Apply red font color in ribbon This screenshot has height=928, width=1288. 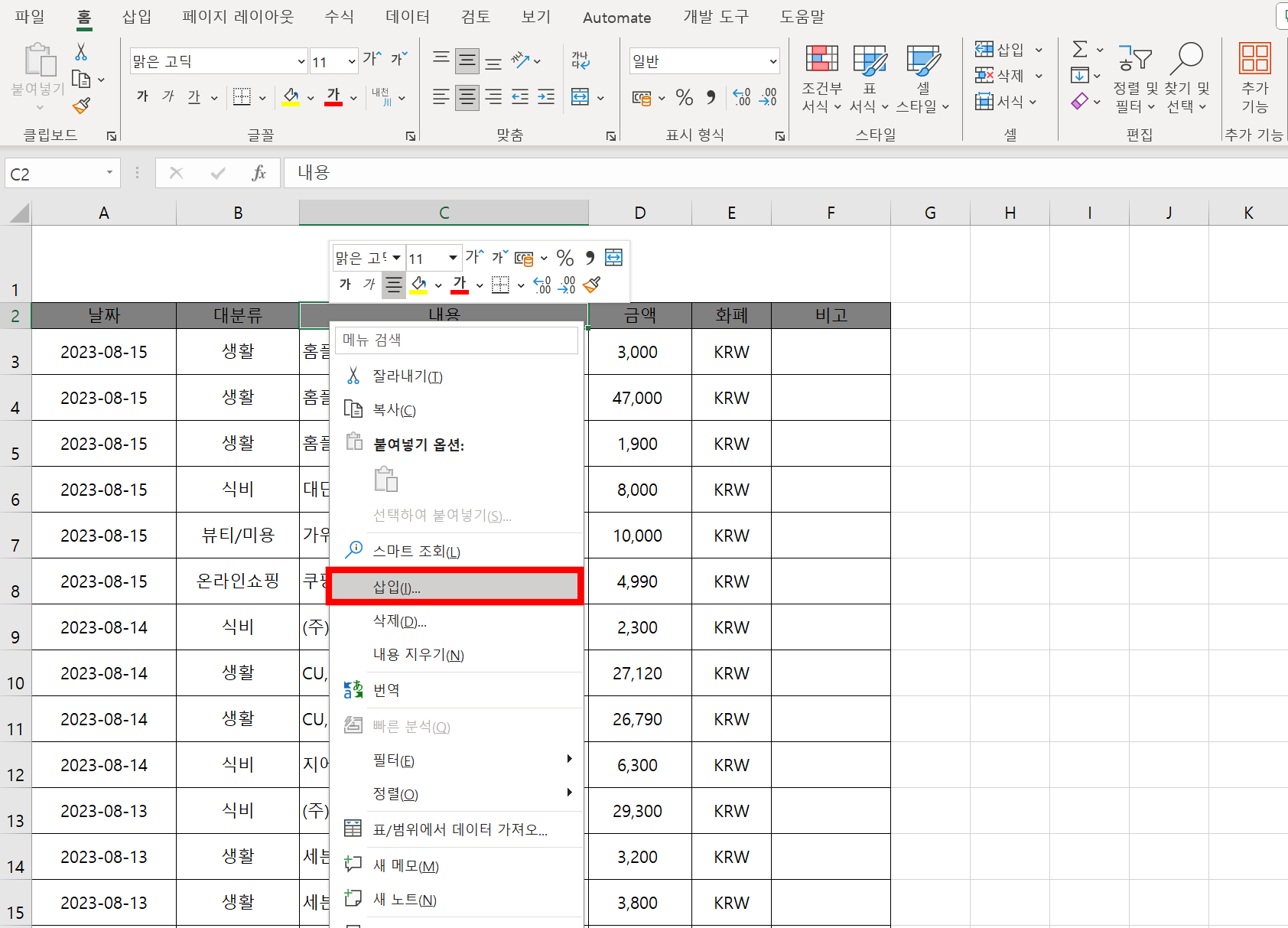pos(333,96)
